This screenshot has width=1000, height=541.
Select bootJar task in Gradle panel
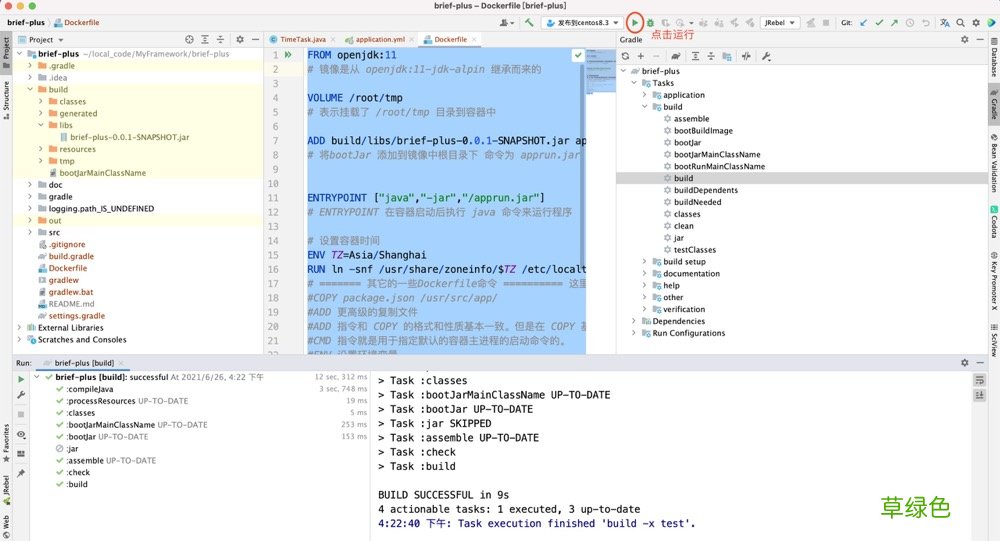coord(687,142)
